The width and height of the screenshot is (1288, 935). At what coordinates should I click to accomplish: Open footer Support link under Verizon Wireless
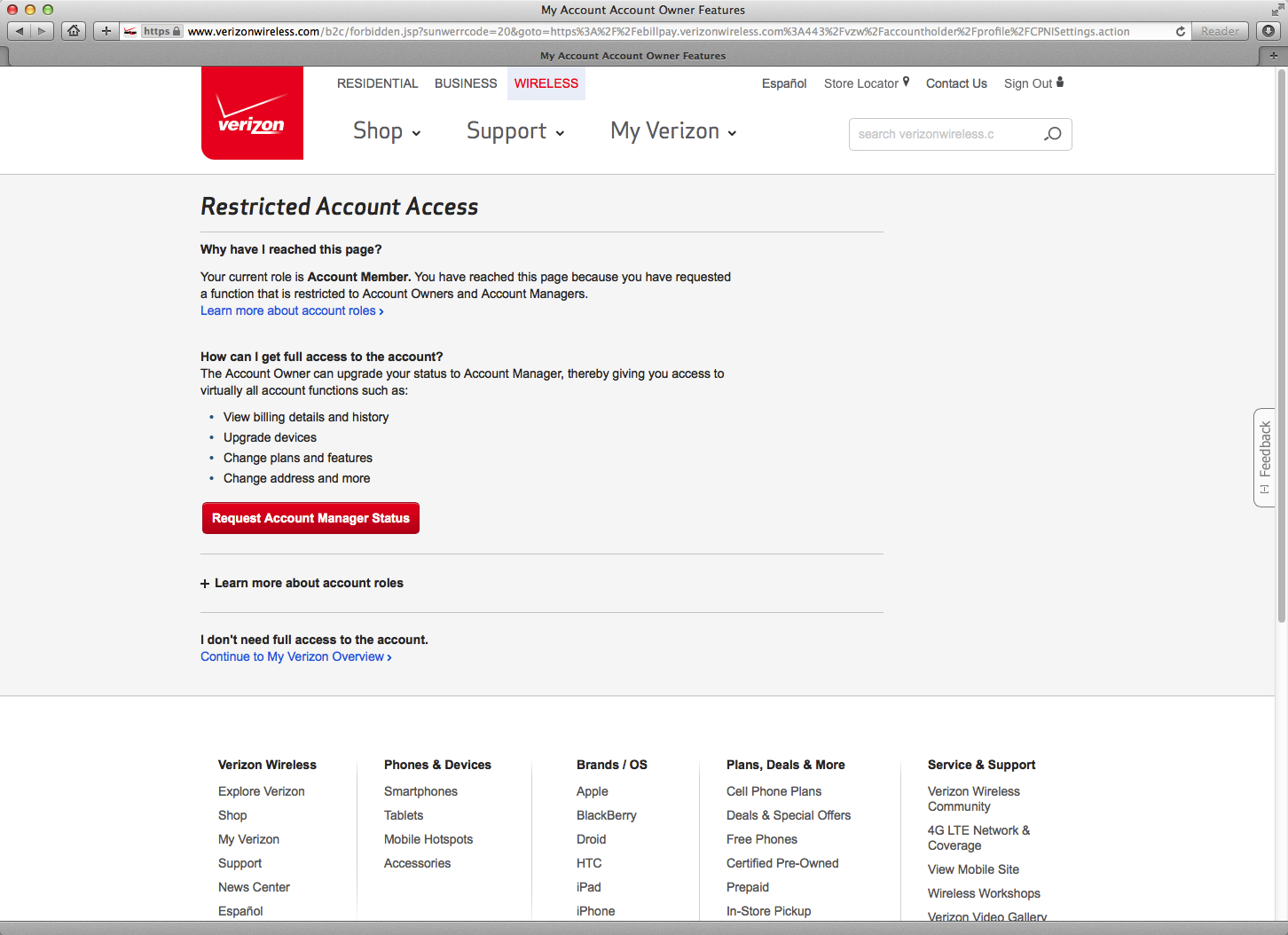tap(240, 863)
